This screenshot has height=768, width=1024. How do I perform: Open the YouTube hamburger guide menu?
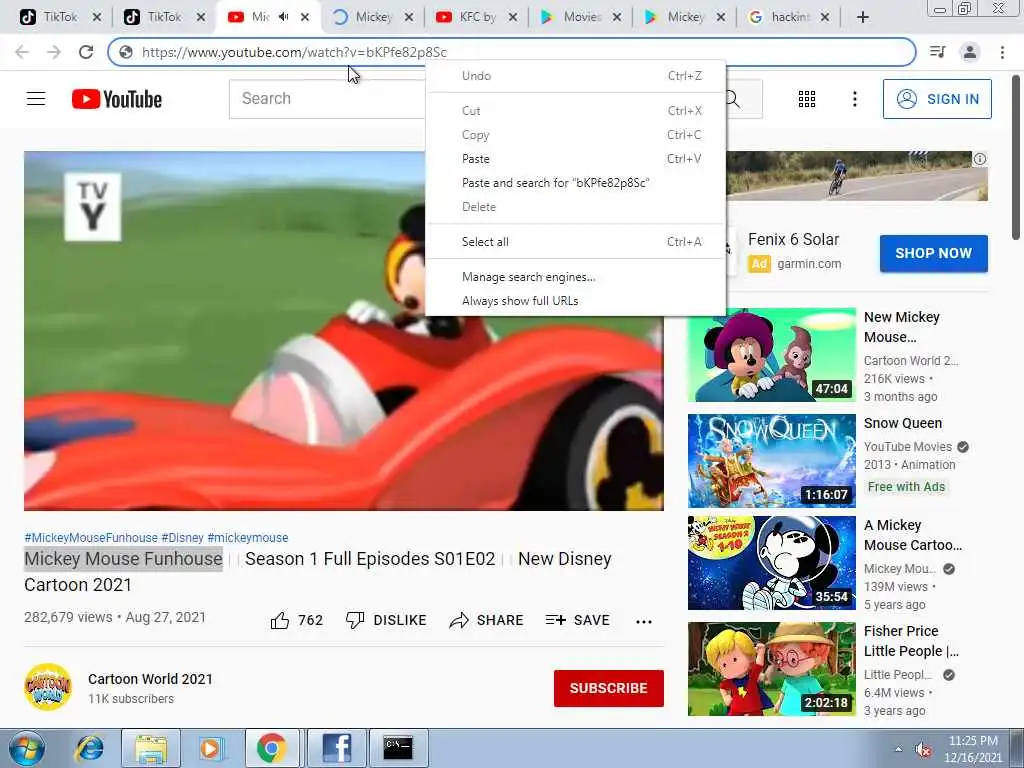[x=36, y=99]
